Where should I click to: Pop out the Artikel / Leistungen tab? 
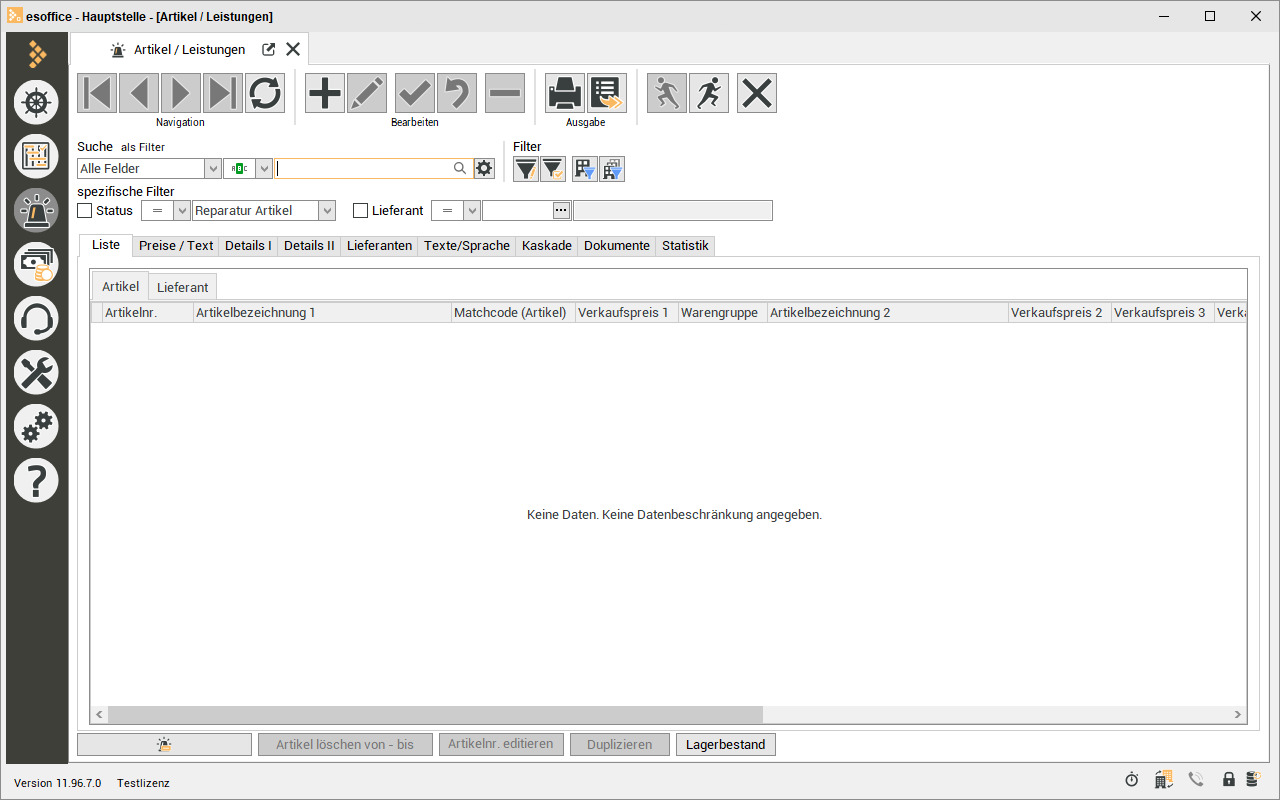[x=268, y=49]
